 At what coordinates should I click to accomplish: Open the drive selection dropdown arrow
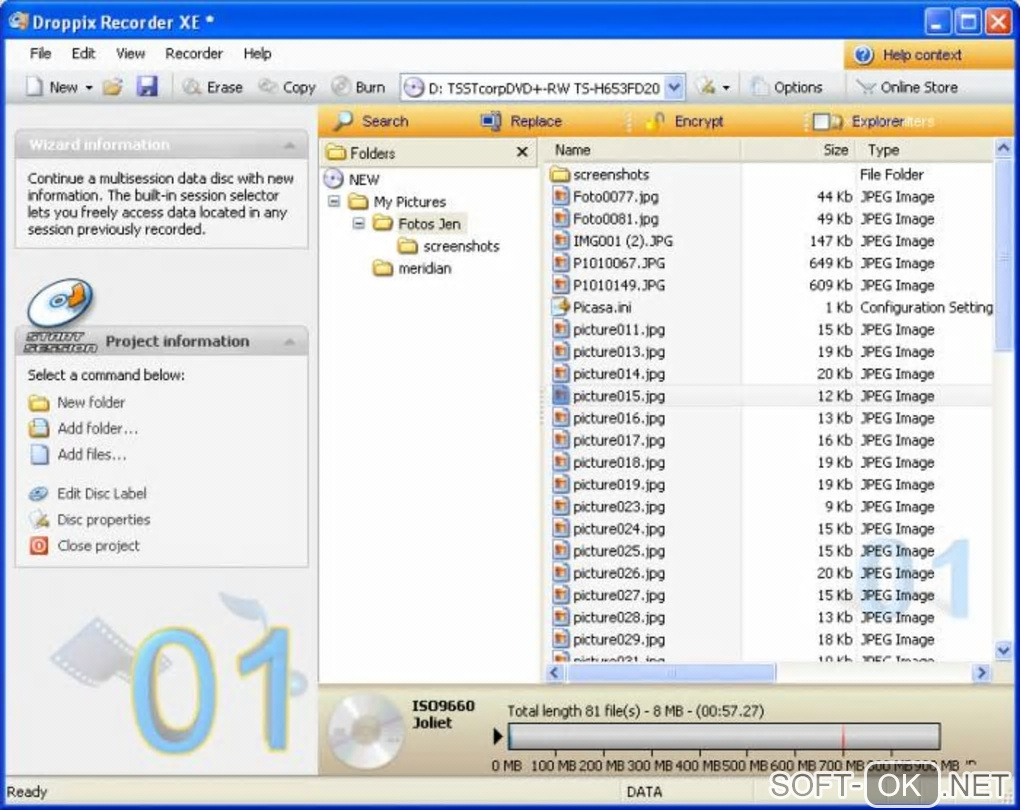click(675, 87)
